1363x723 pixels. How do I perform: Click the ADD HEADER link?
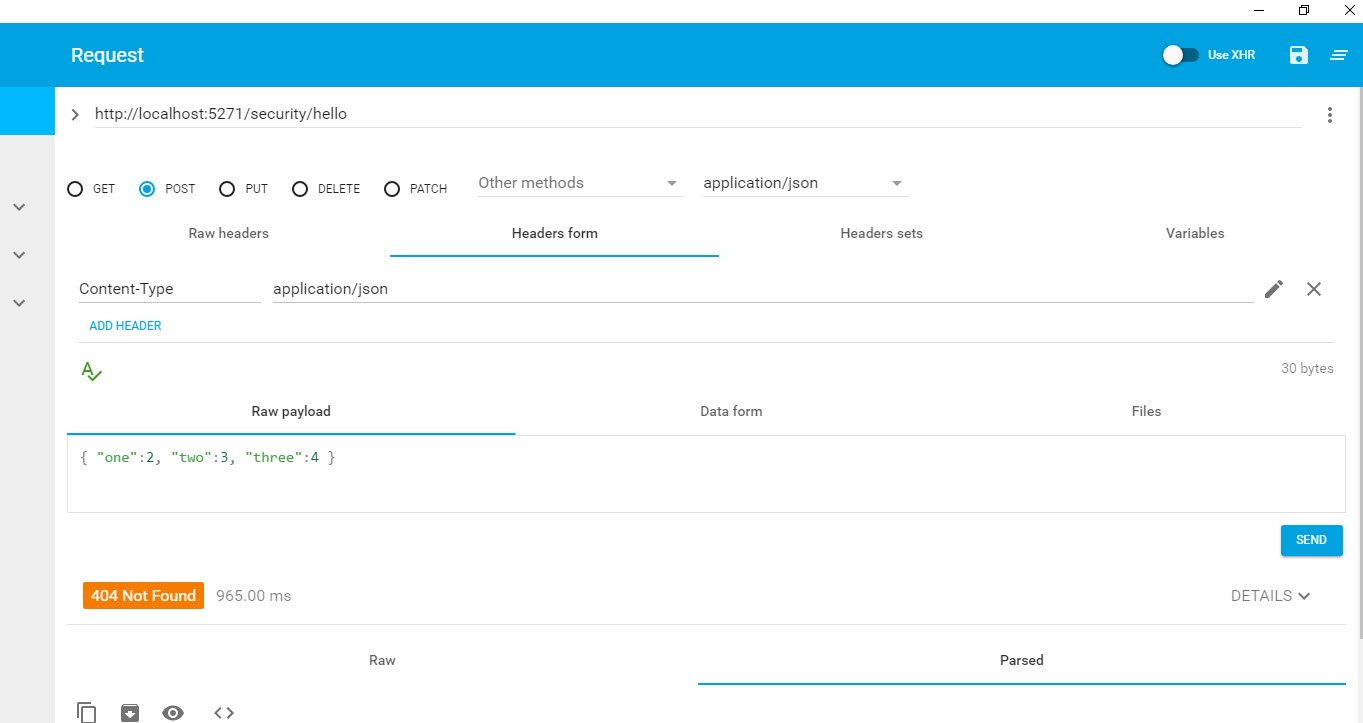point(125,326)
